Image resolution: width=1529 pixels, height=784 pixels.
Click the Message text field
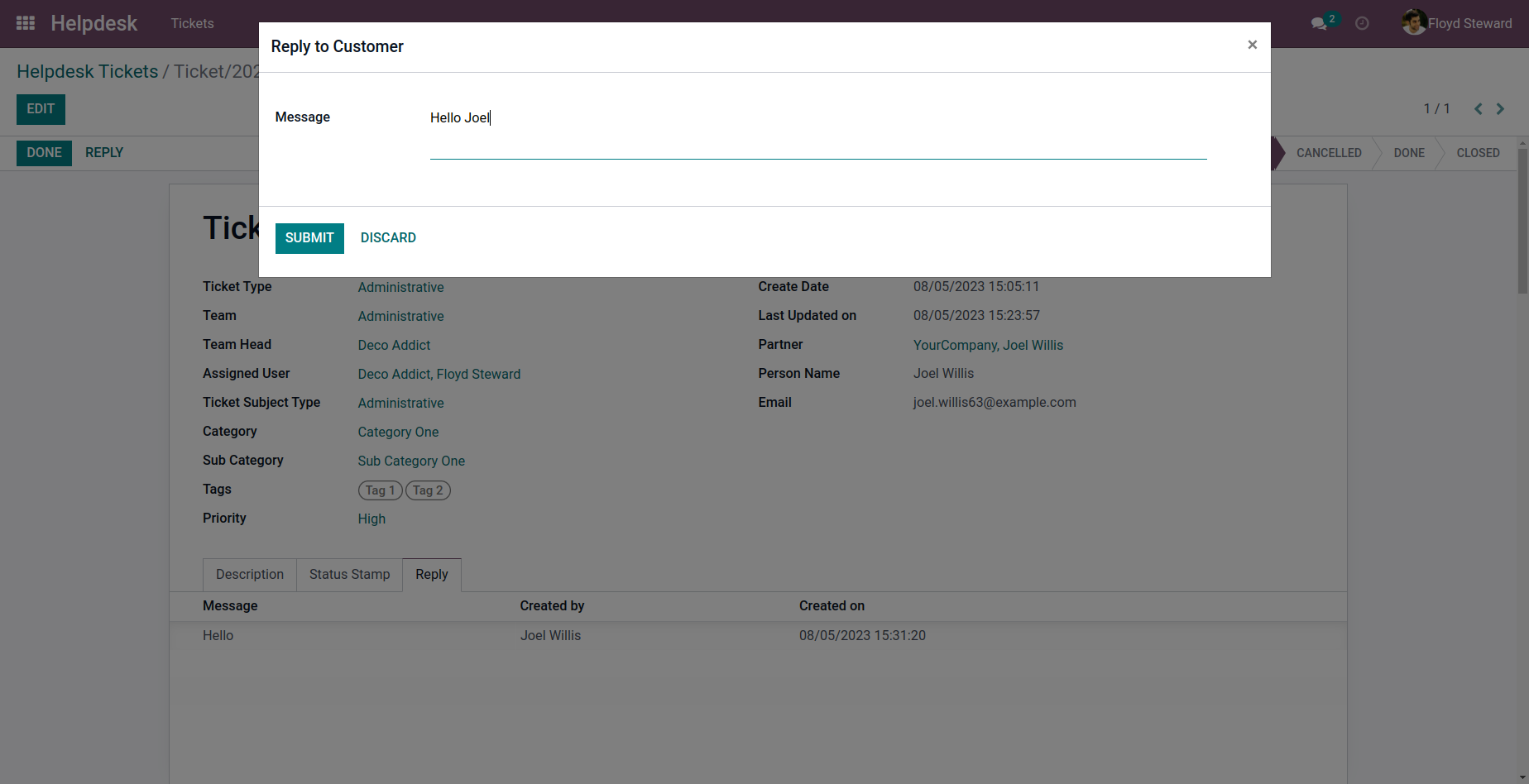[818, 132]
